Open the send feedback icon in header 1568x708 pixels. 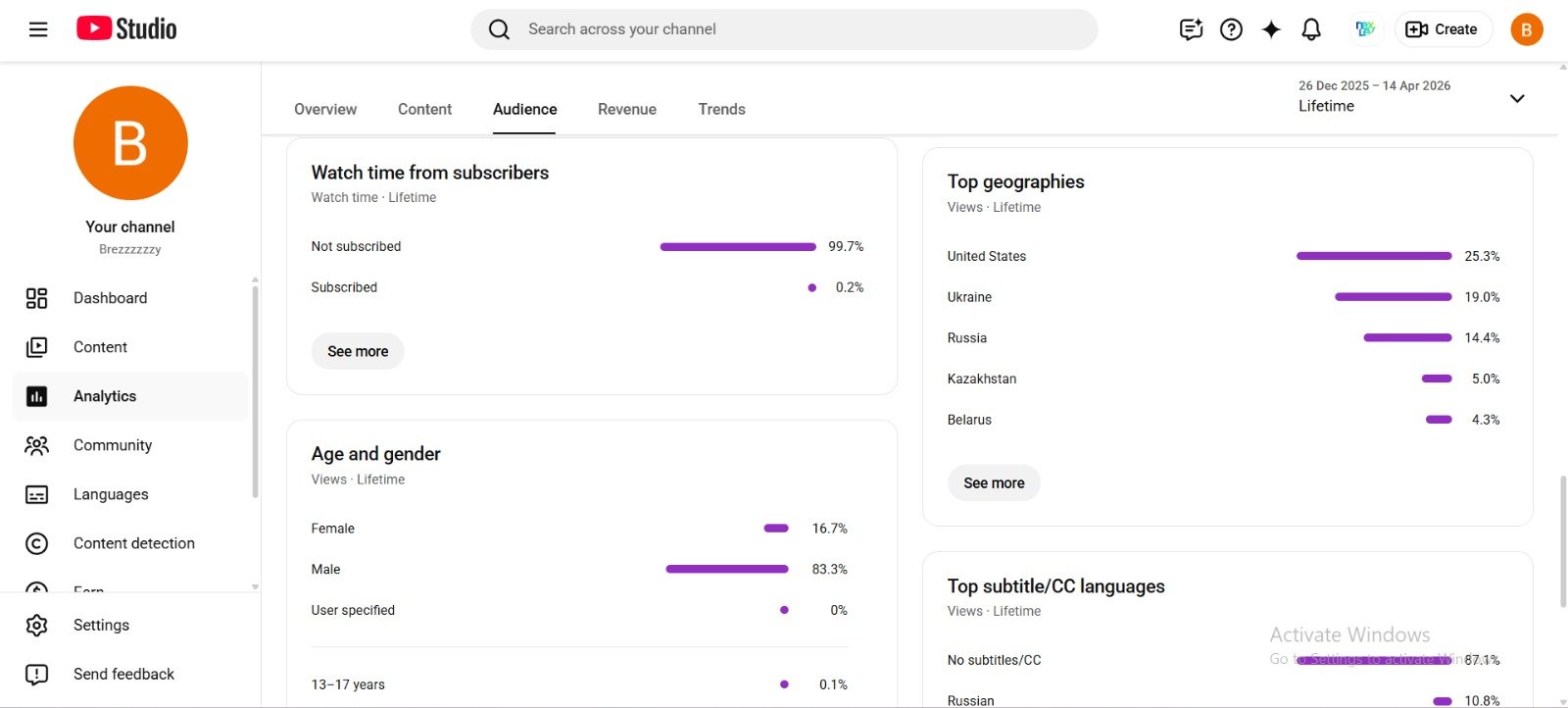pyautogui.click(x=1191, y=29)
